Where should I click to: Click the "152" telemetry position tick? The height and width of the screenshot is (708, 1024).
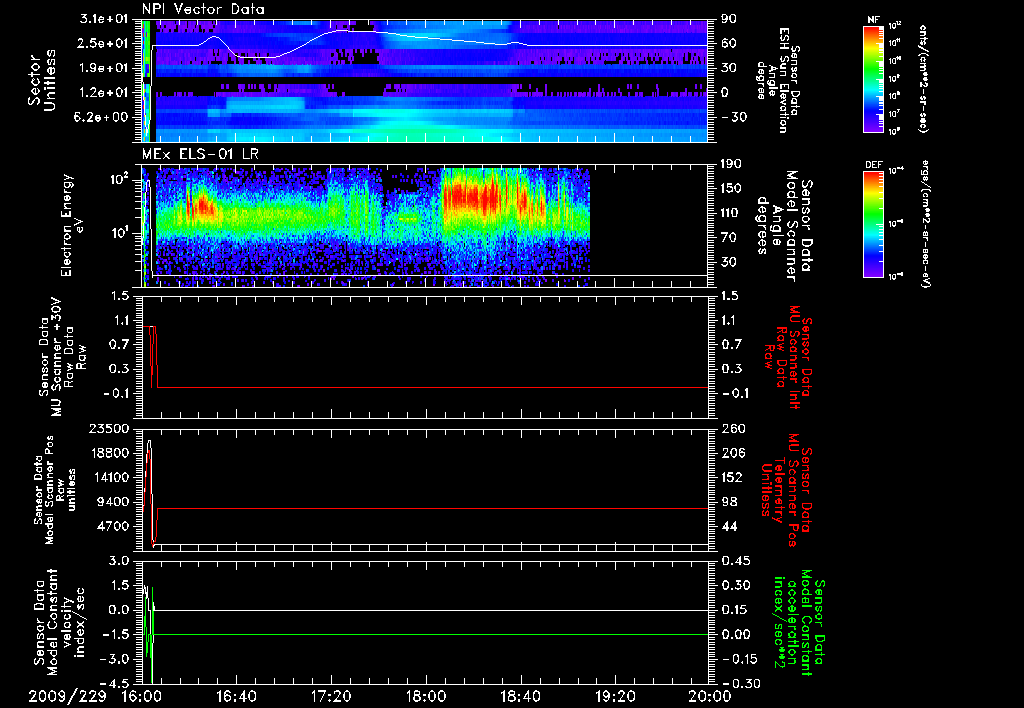point(731,477)
